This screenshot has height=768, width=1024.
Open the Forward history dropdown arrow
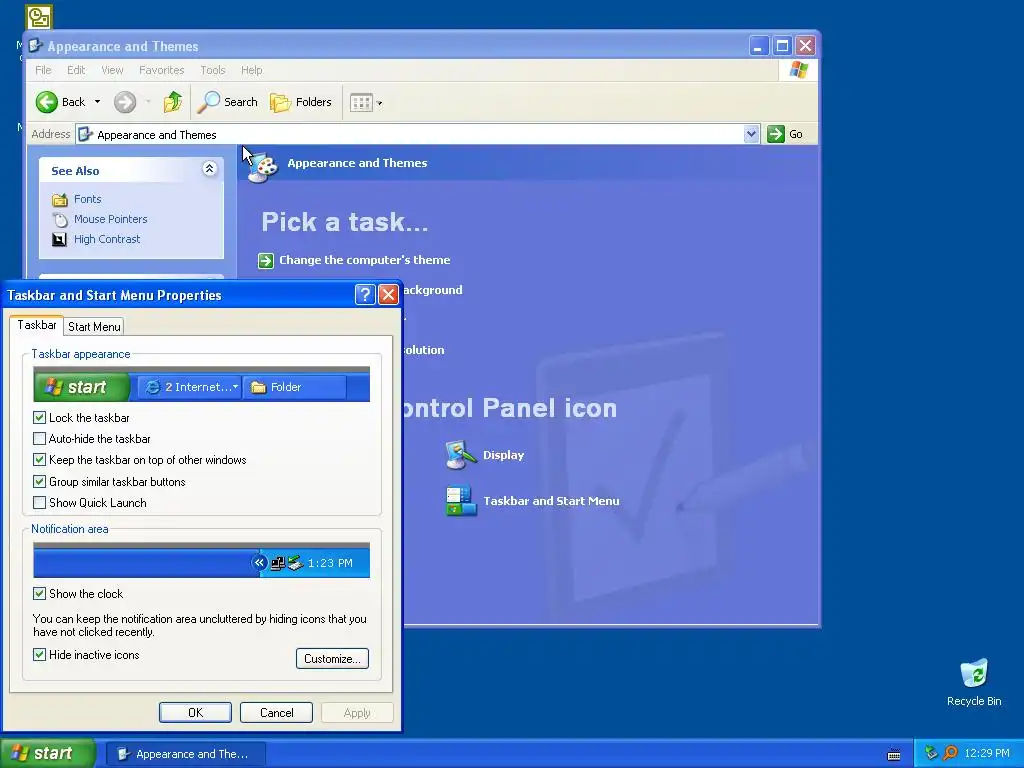tap(148, 102)
